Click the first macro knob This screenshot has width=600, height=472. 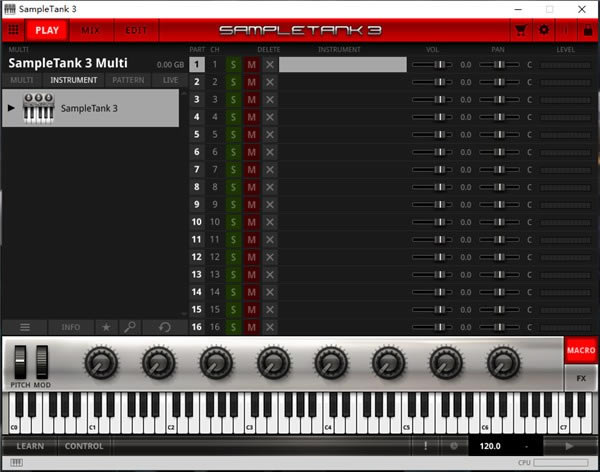coord(101,363)
